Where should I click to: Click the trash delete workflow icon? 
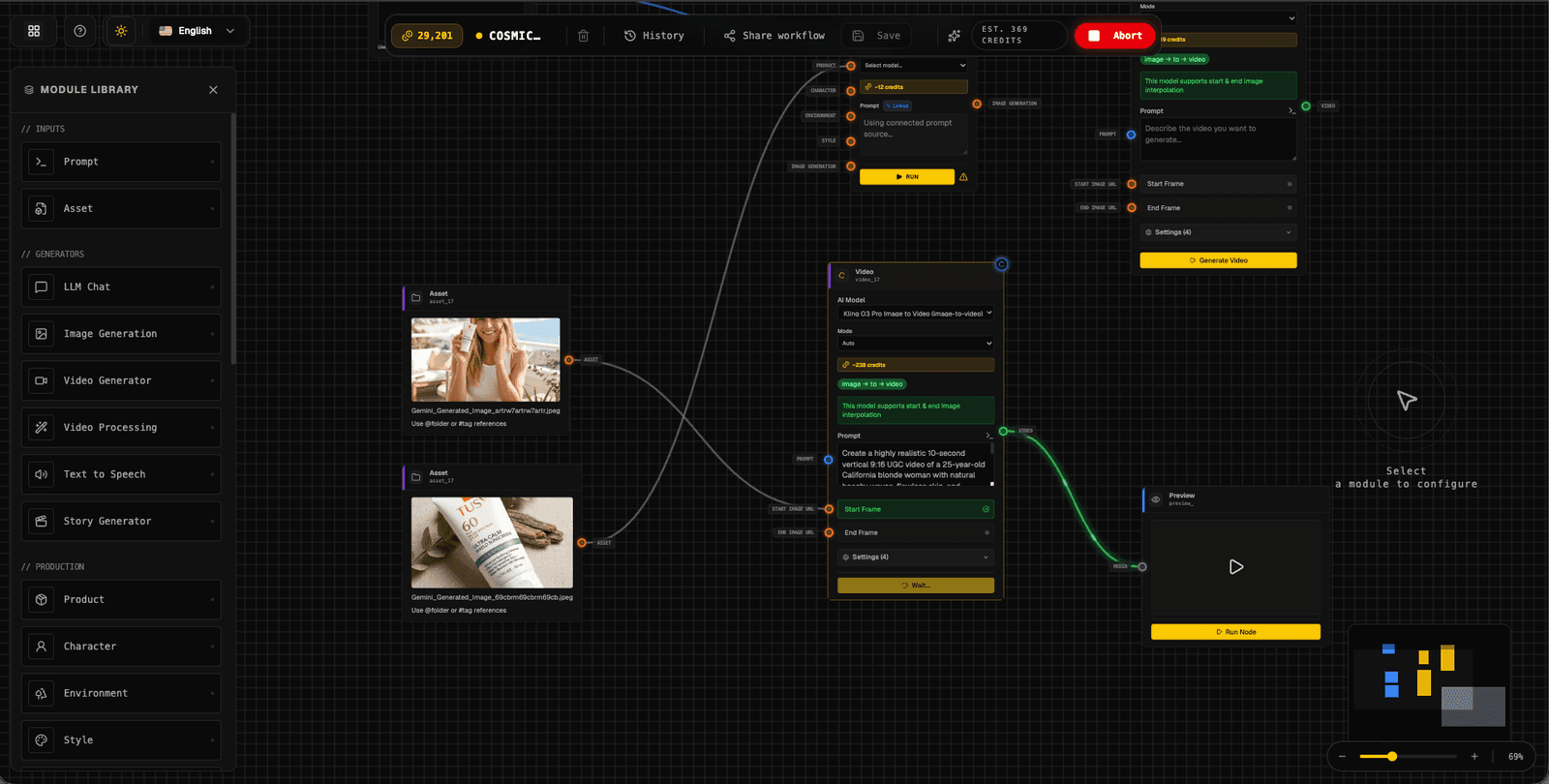click(583, 36)
